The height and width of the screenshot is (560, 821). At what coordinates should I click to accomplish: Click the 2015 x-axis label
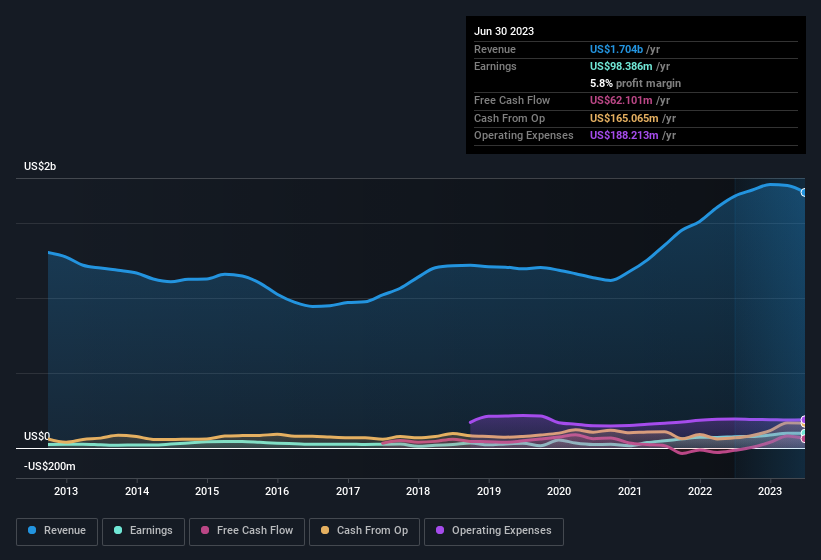[207, 491]
